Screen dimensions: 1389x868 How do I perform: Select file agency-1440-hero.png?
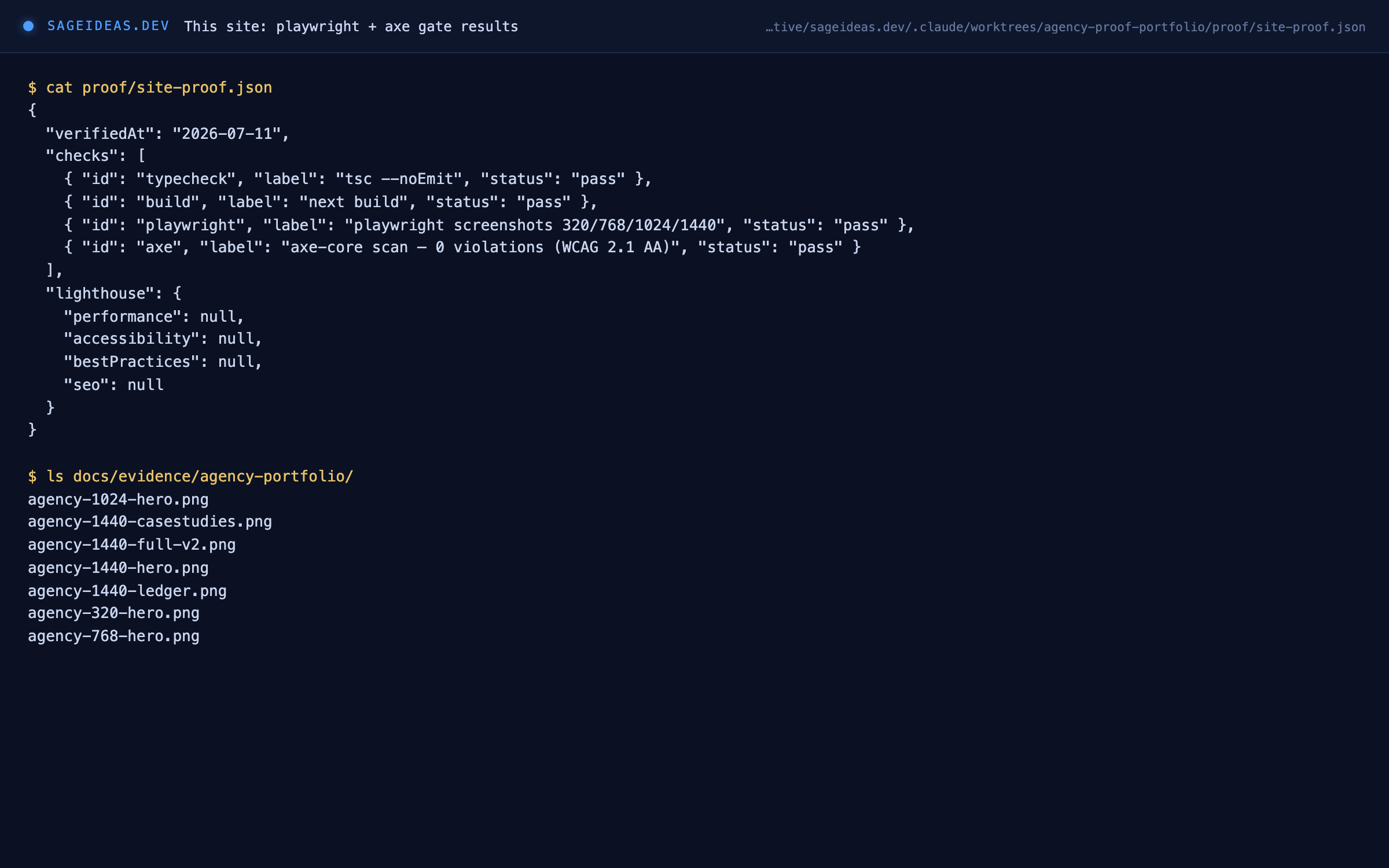pyautogui.click(x=118, y=568)
